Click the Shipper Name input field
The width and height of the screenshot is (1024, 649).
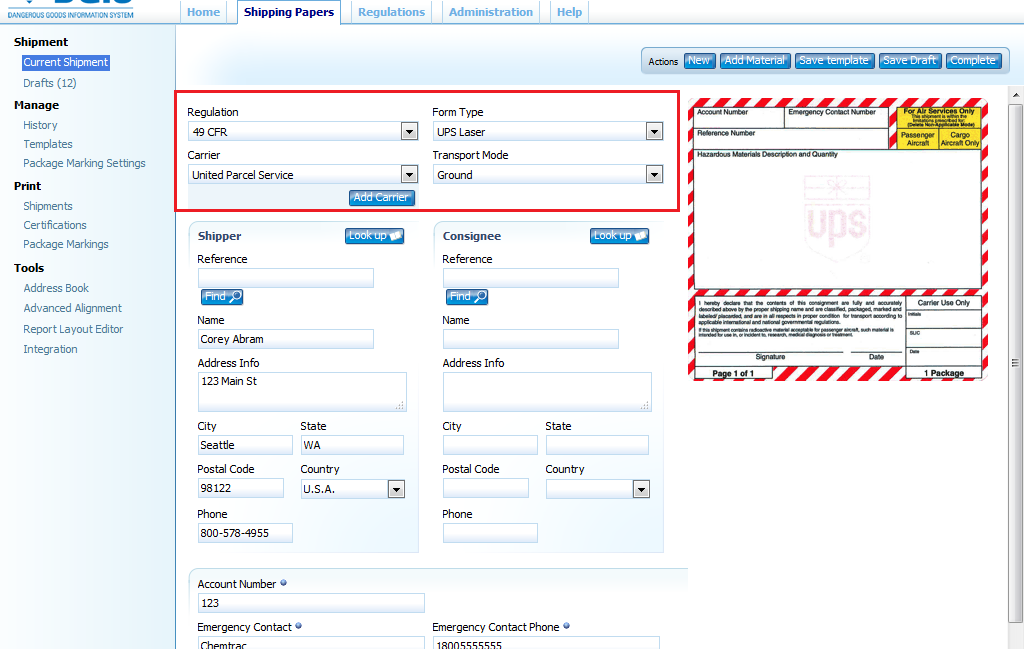[x=285, y=339]
